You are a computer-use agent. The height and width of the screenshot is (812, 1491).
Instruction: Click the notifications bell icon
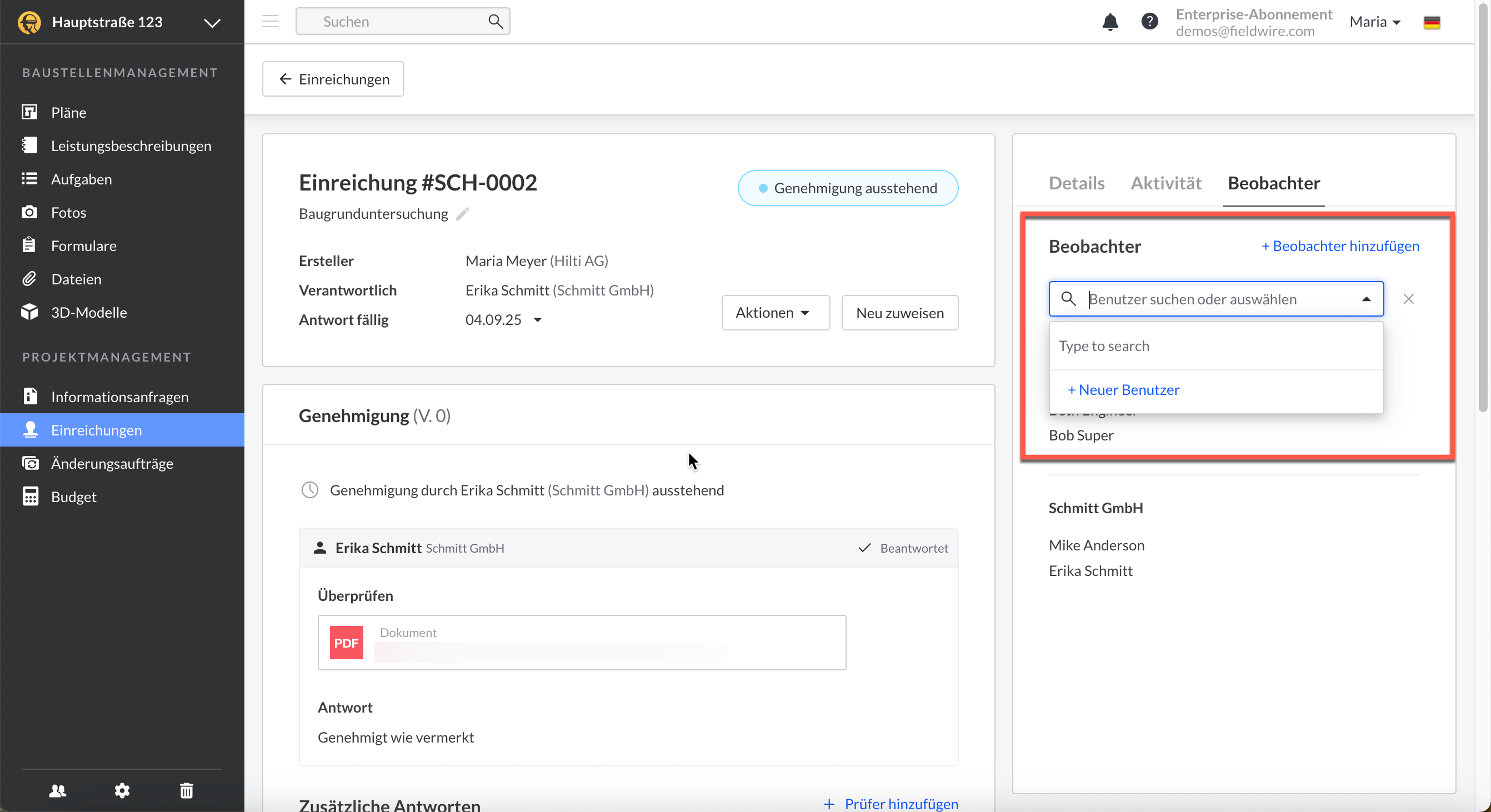(x=1109, y=22)
